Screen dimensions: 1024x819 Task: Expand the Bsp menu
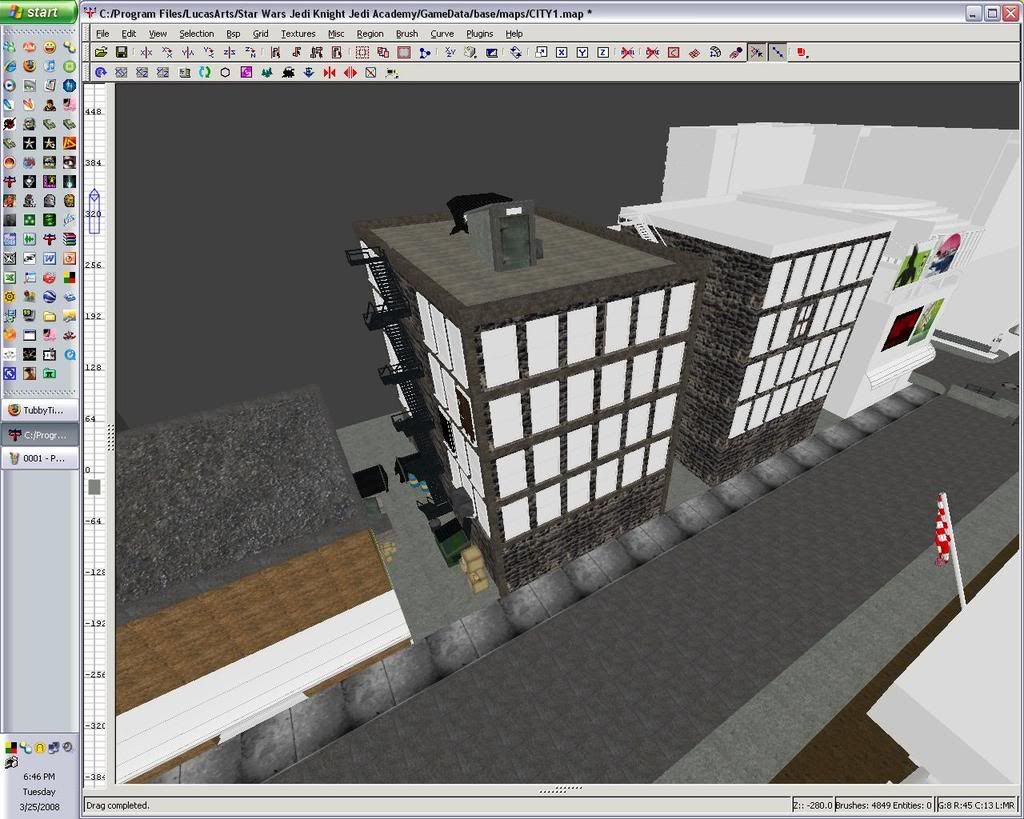[233, 33]
